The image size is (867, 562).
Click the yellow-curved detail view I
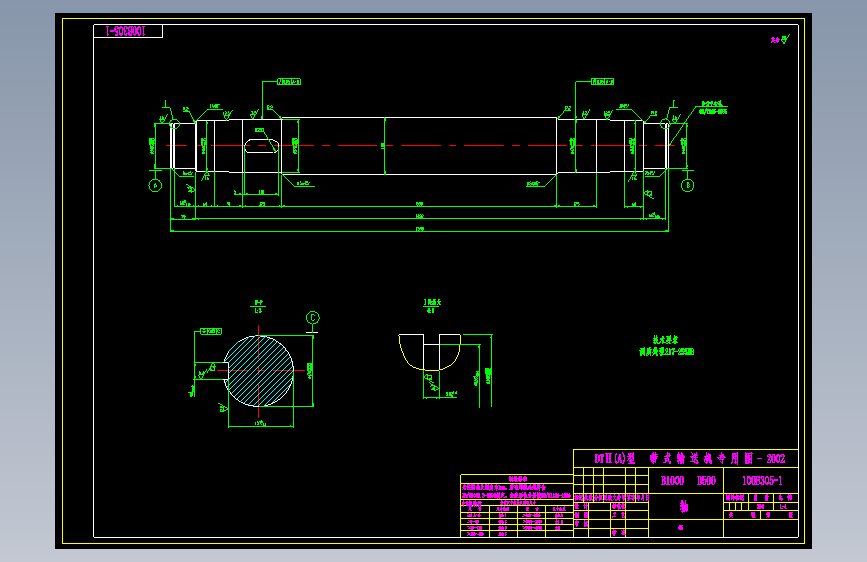[430, 352]
